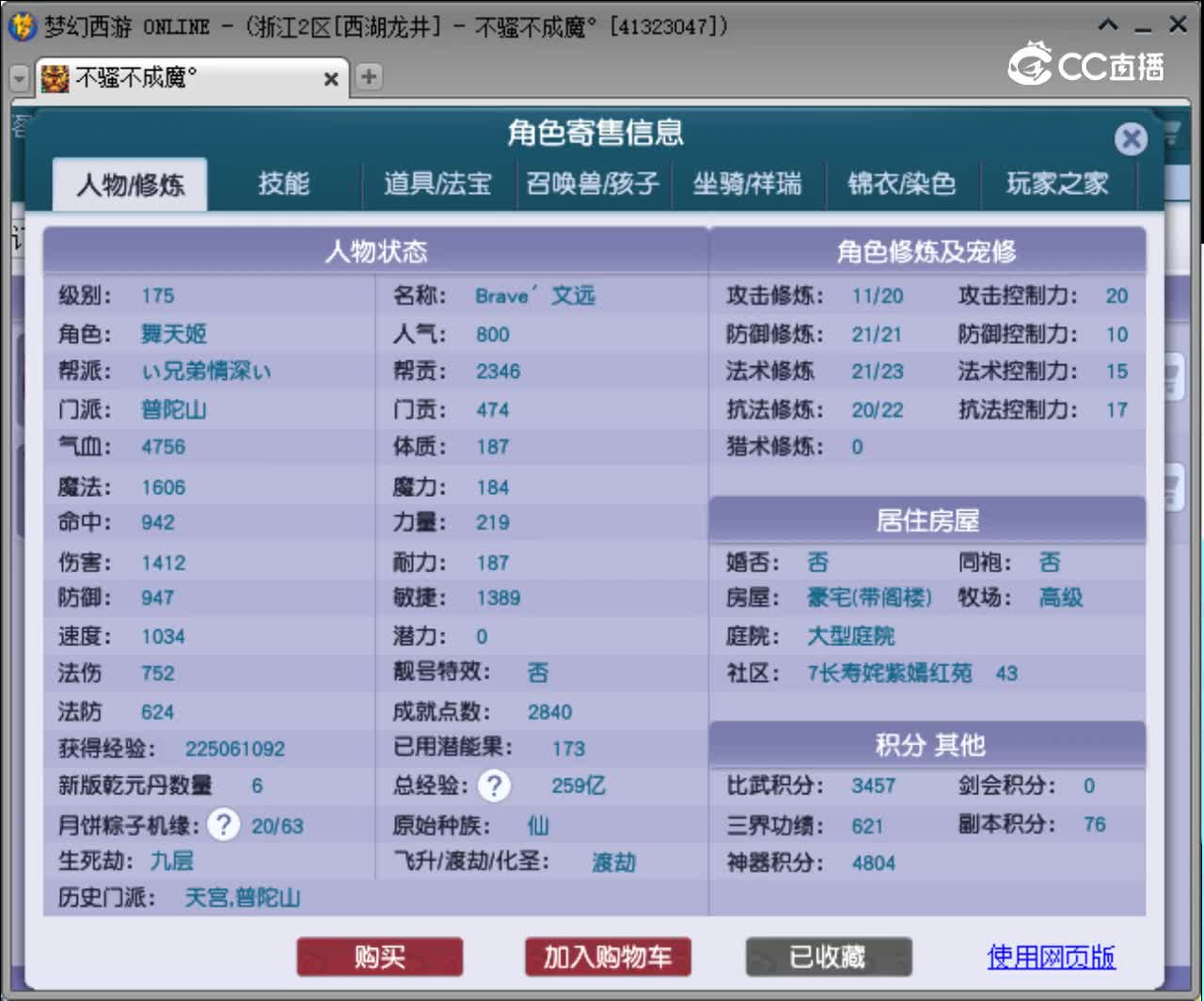This screenshot has width=1204, height=1001.
Task: Click the 法术修炼 value 21/23
Action: (x=878, y=371)
